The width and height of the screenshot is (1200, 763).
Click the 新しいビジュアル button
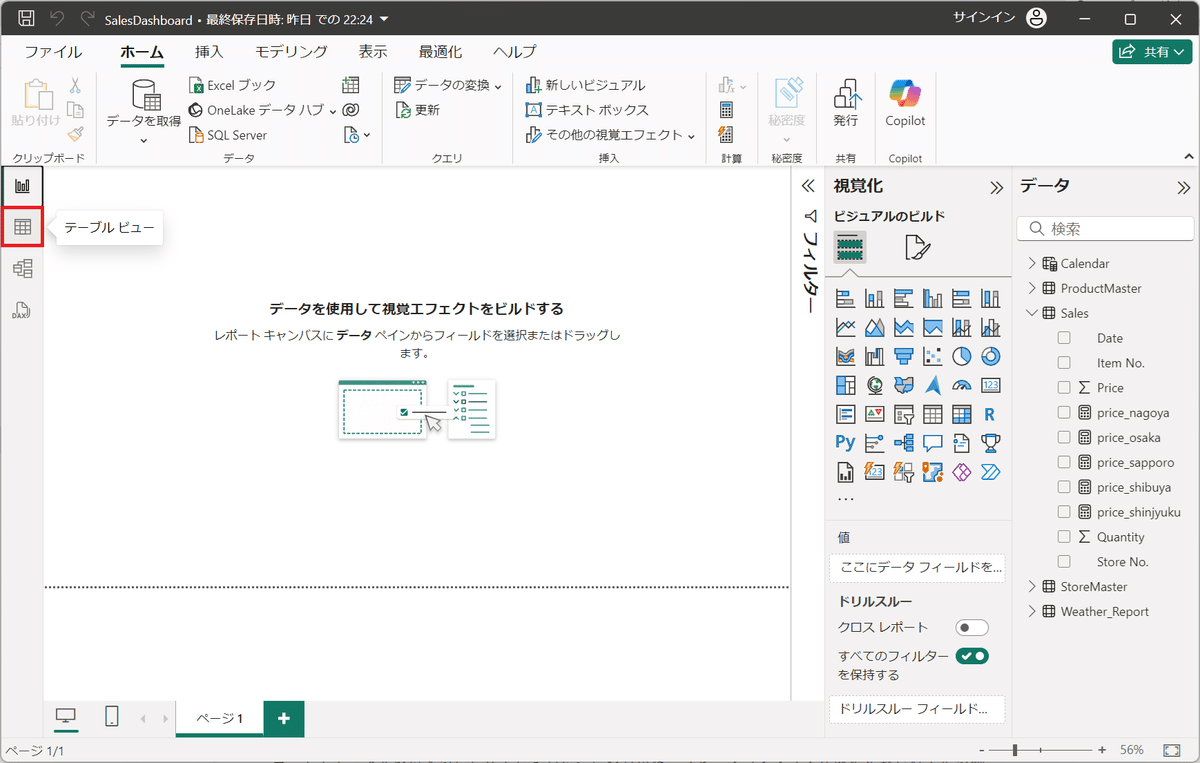586,85
